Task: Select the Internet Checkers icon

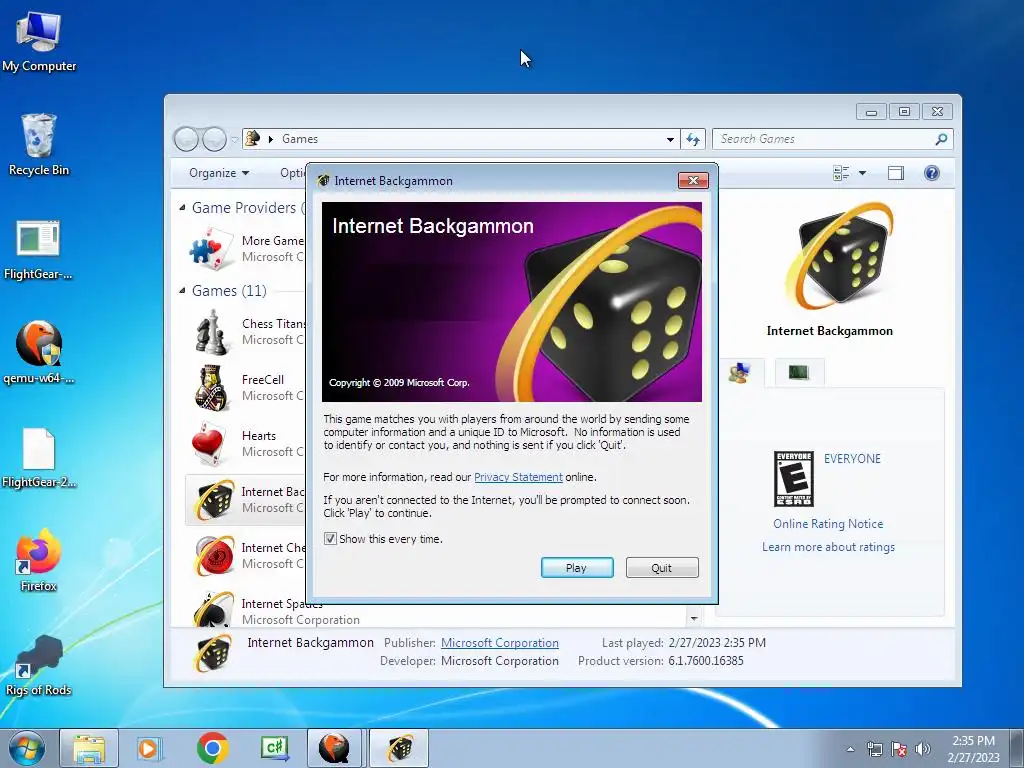Action: click(214, 556)
